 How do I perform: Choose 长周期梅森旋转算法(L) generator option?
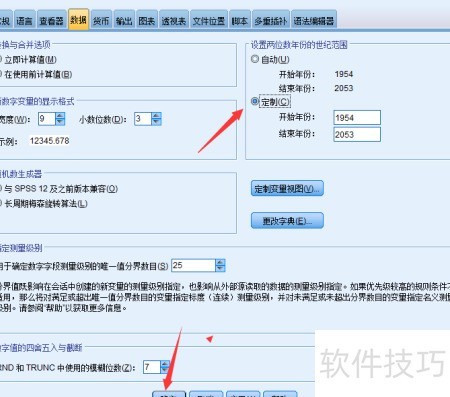(43, 203)
